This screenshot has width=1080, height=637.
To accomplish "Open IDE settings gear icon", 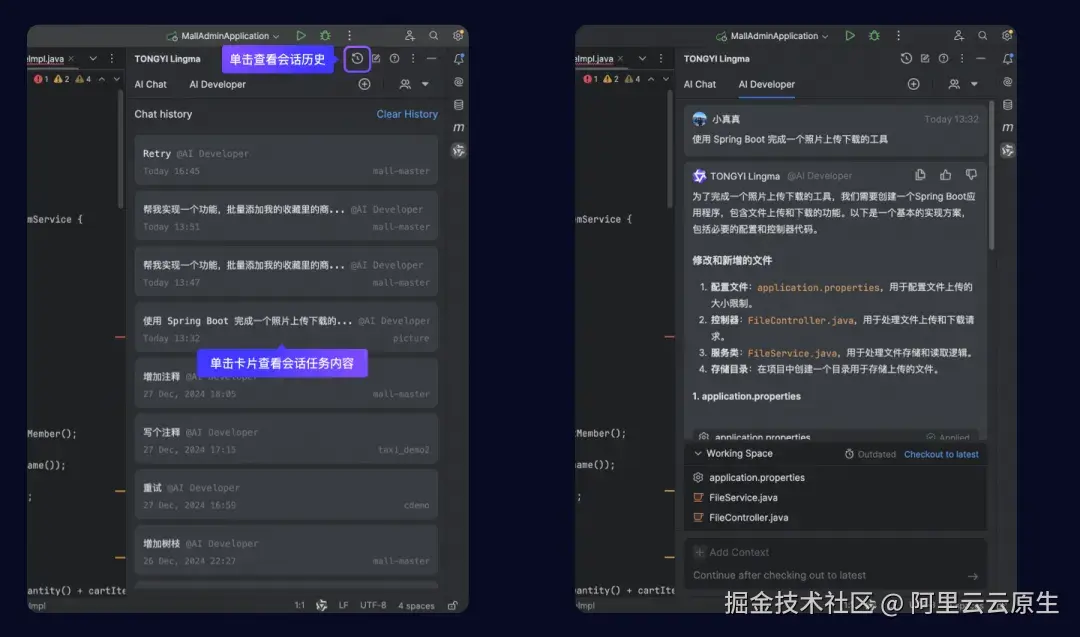I will (x=458, y=35).
